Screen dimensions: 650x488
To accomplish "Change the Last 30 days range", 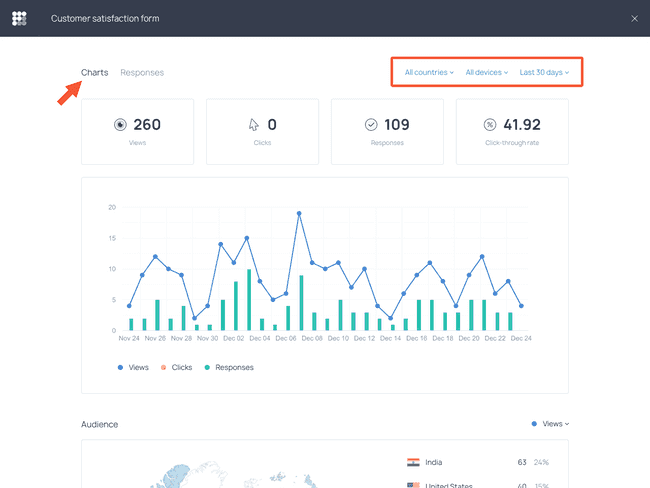I will pos(544,72).
